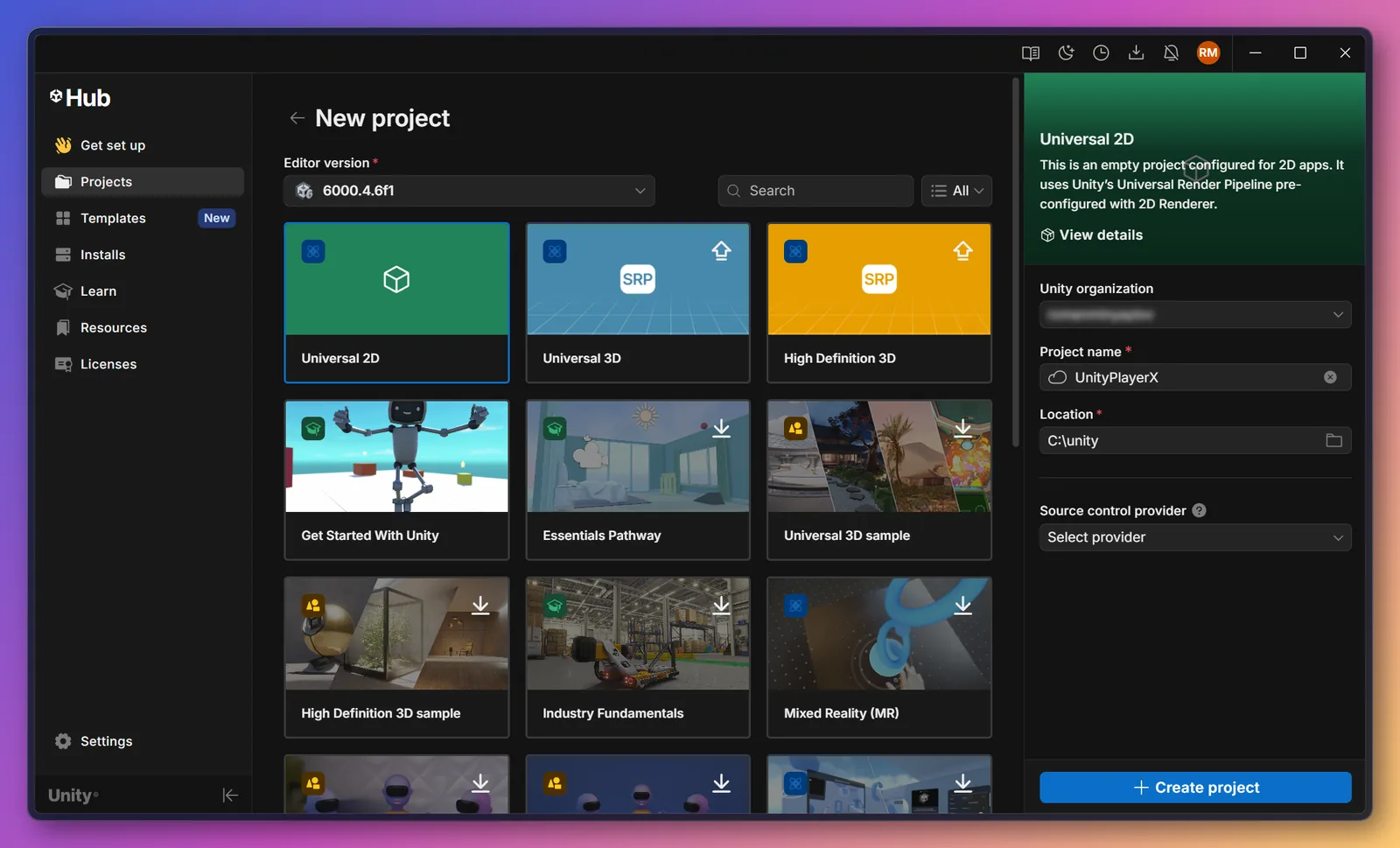Open the documentation book icon in title bar

click(x=1031, y=53)
